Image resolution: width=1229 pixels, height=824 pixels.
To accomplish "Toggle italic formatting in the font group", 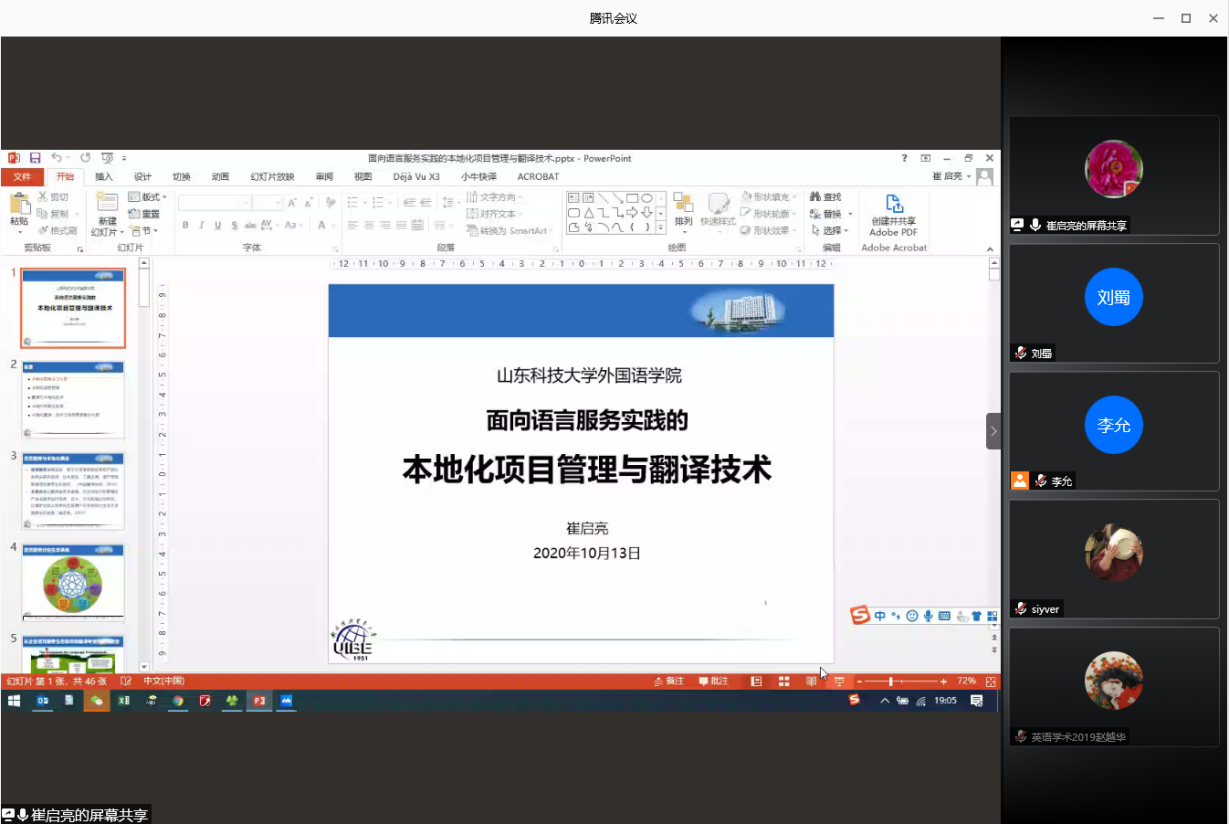I will tap(202, 225).
